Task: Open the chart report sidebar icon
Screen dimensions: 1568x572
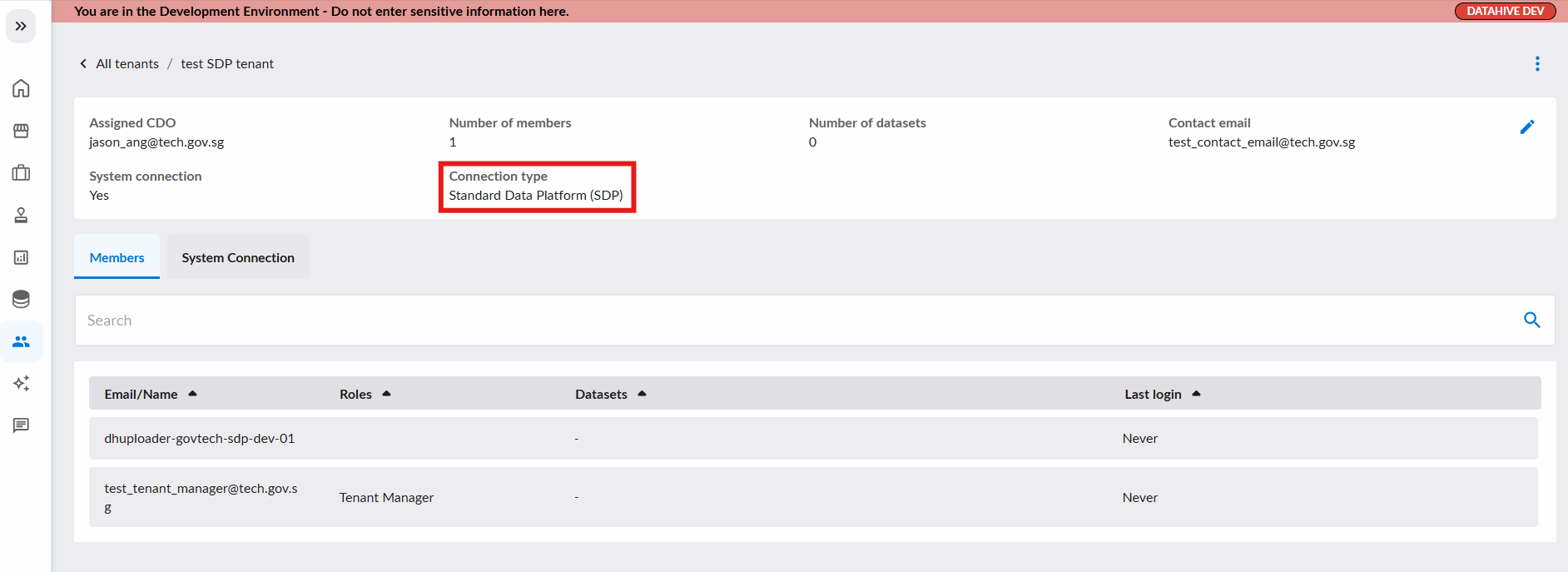Action: coord(21,257)
